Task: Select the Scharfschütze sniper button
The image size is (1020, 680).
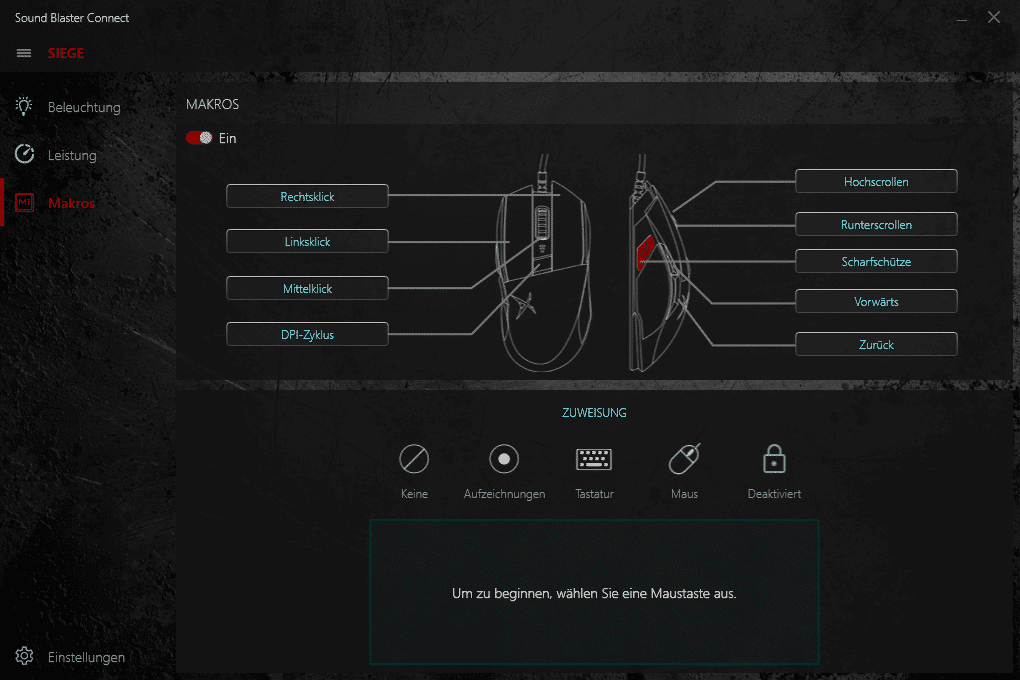Action: (x=876, y=261)
